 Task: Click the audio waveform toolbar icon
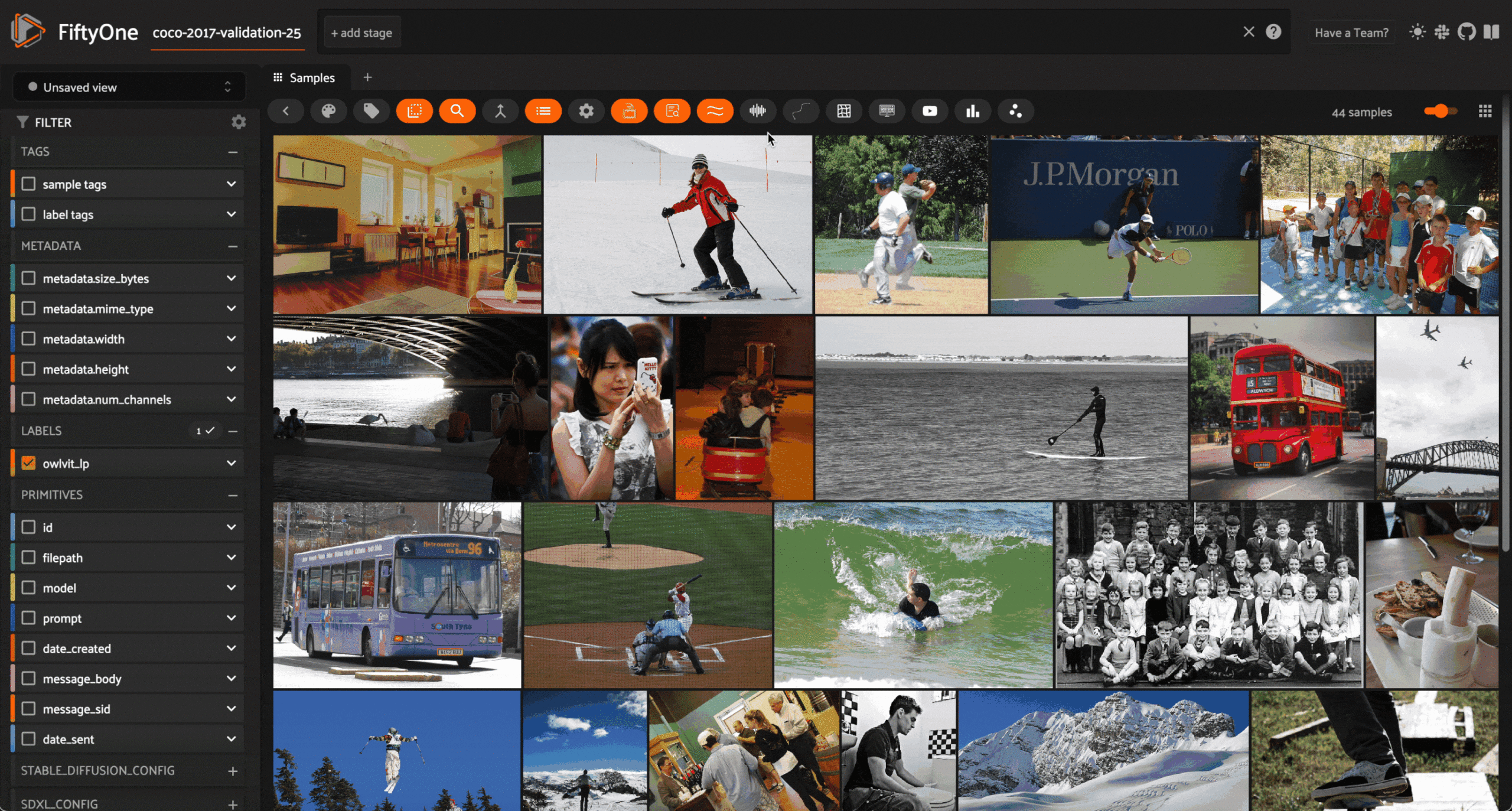coord(757,111)
